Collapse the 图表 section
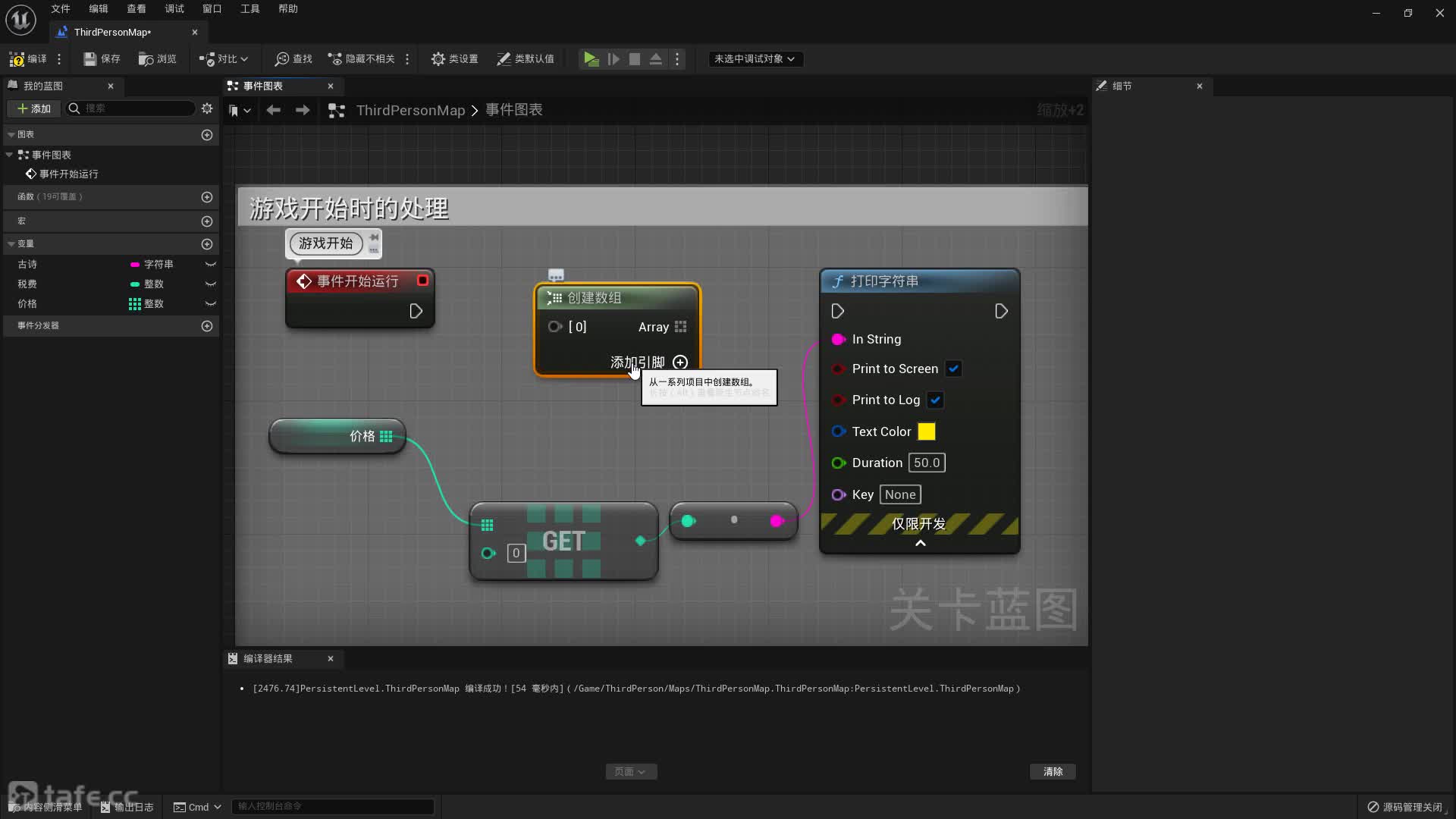 pos(11,135)
